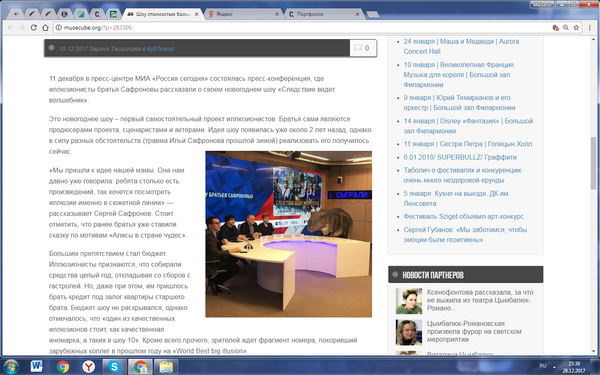
Task: Open 5 января Кухня на выезде link
Action: tap(457, 199)
